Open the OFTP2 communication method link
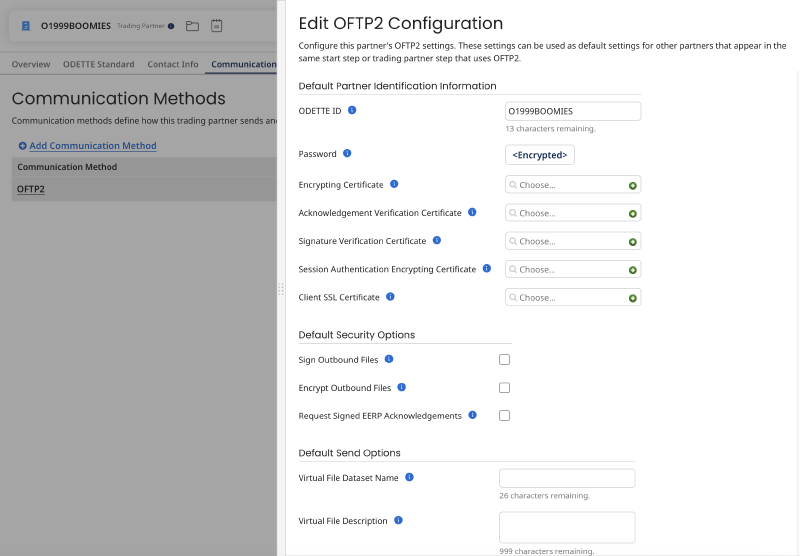The width and height of the screenshot is (800, 556). click(31, 189)
